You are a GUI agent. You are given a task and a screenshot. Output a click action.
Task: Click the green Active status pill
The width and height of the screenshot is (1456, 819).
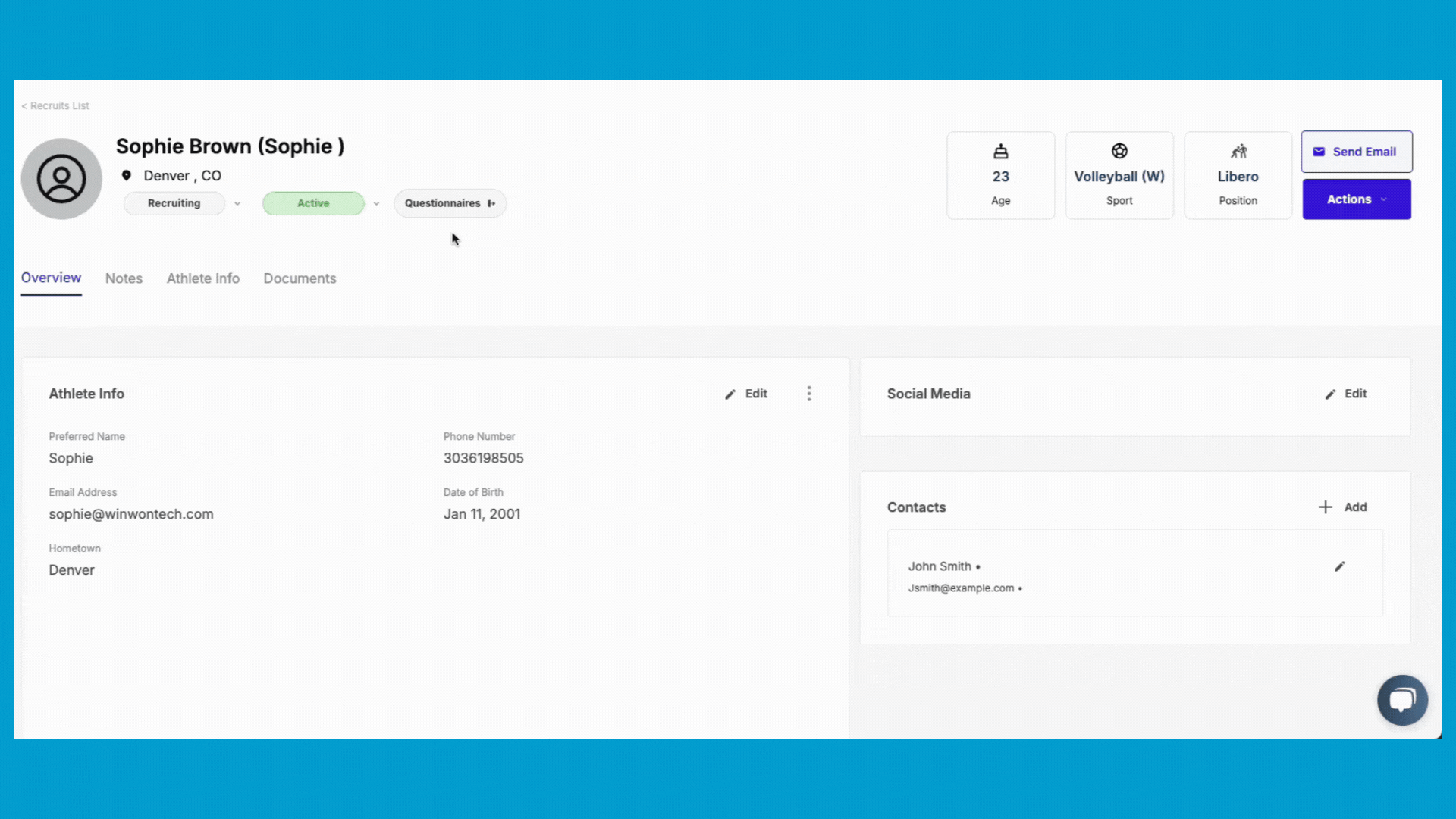tap(313, 203)
